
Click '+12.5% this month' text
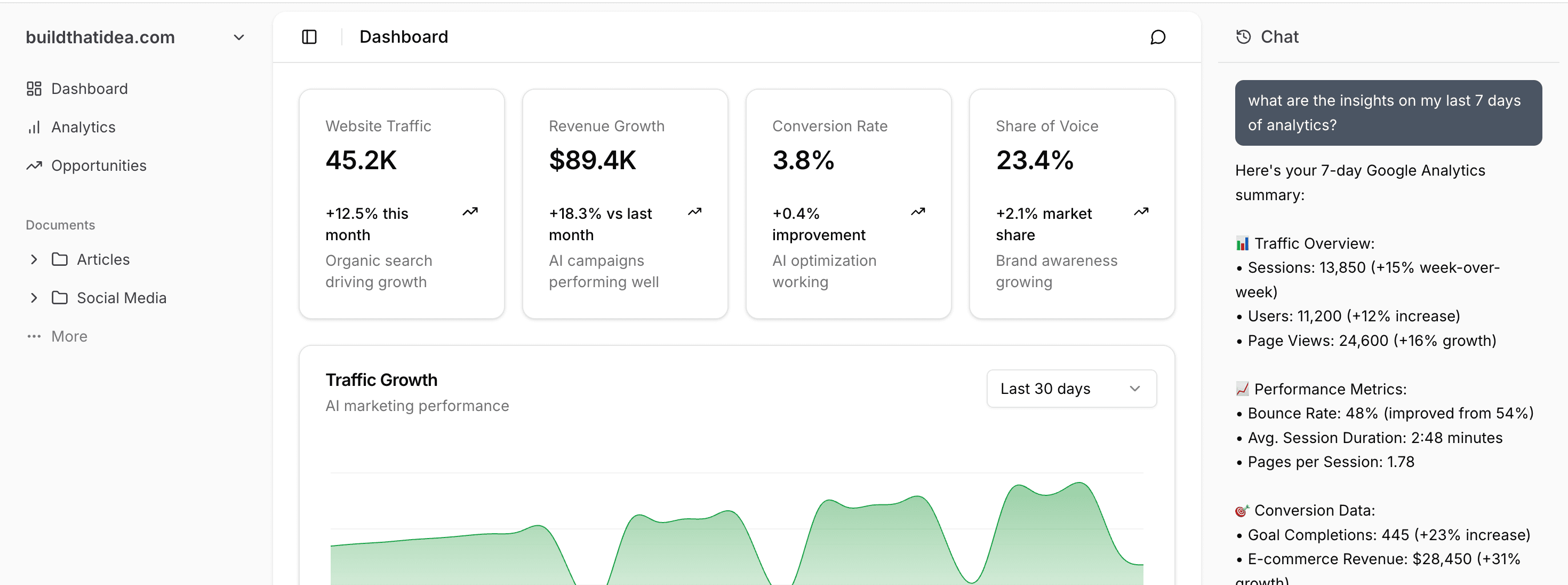coord(367,224)
